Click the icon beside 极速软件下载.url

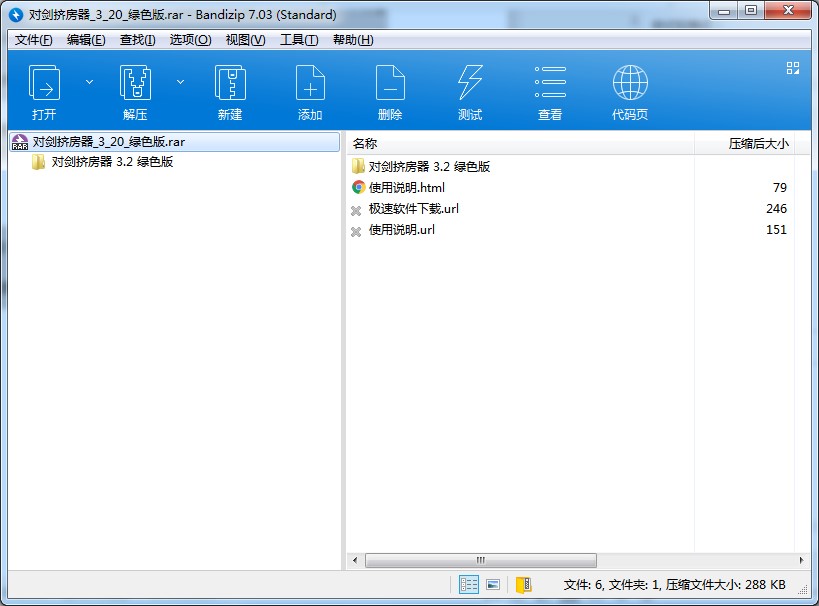point(356,211)
